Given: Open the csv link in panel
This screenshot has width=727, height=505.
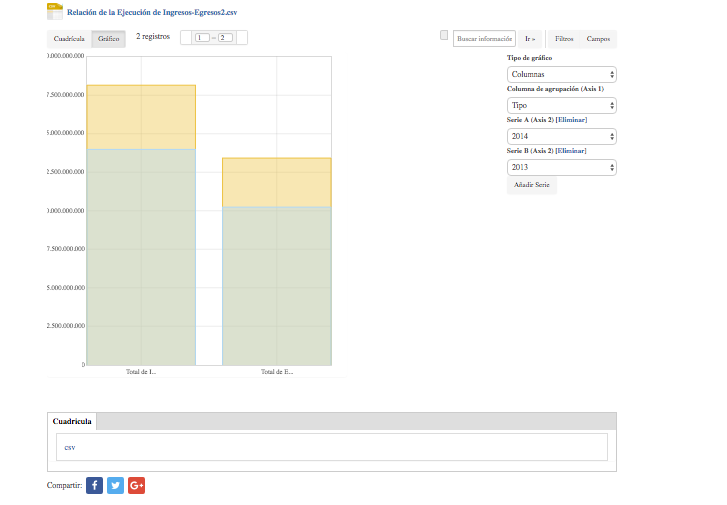Looking at the screenshot, I should pos(70,447).
